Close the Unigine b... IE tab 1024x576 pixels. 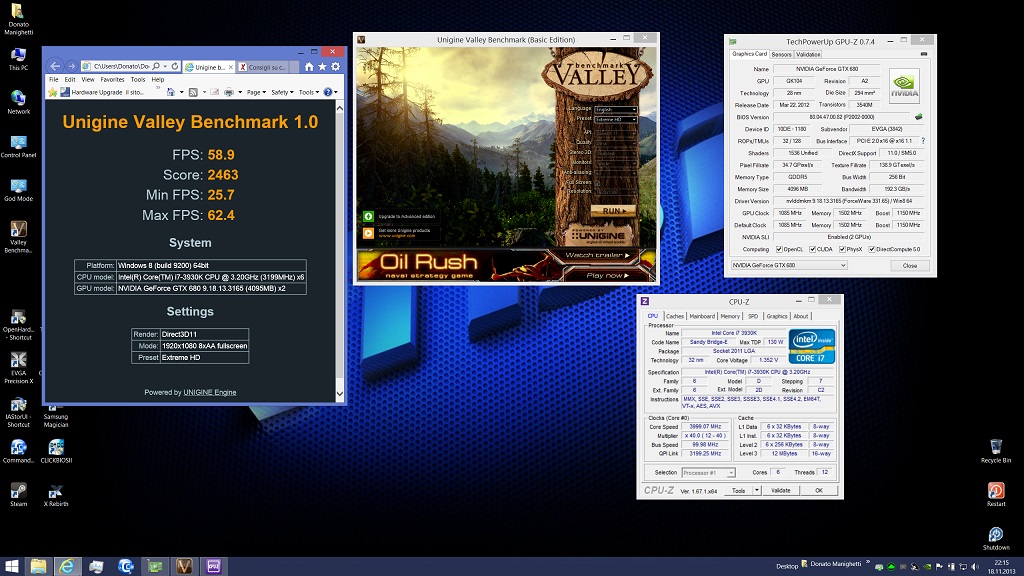tap(231, 67)
